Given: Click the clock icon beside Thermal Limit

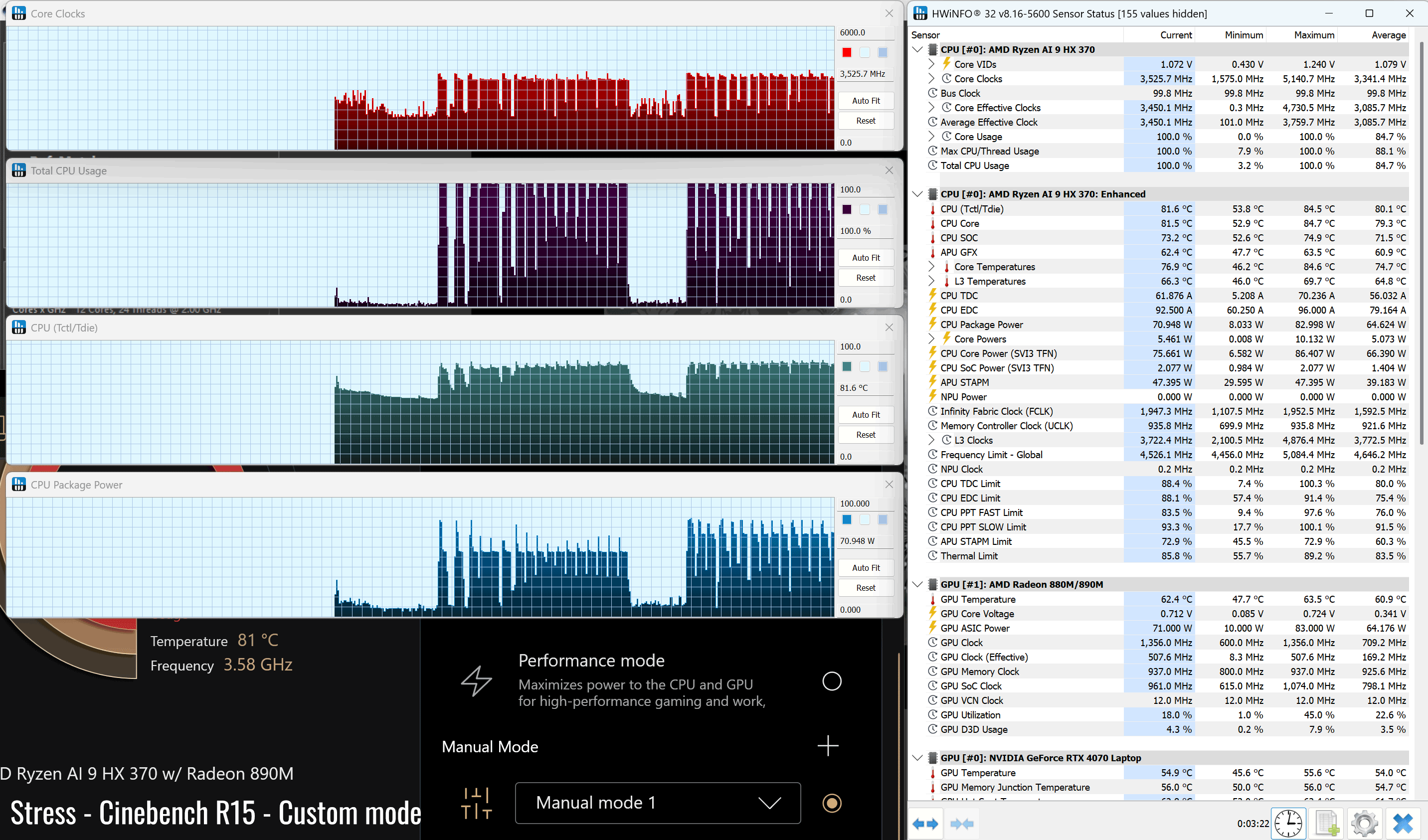Looking at the screenshot, I should coord(933,556).
